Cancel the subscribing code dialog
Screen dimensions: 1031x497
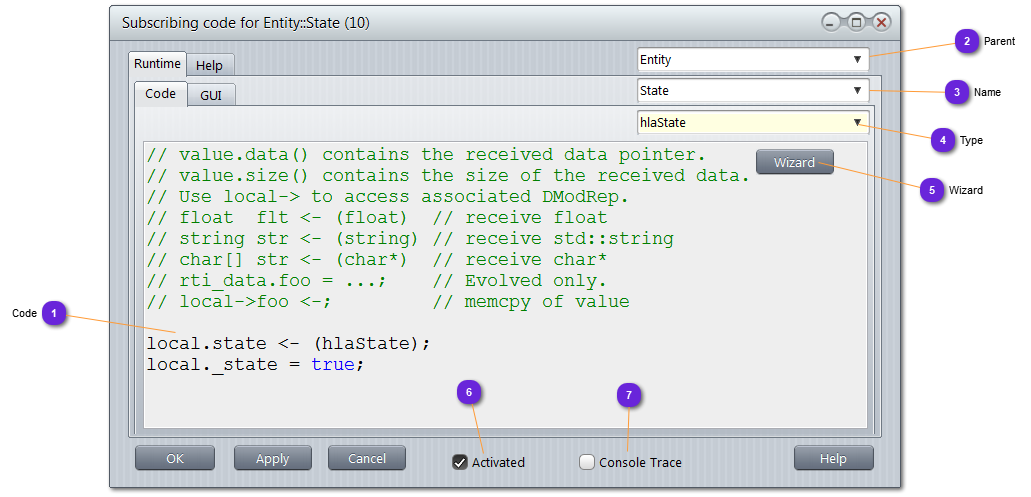tap(366, 459)
